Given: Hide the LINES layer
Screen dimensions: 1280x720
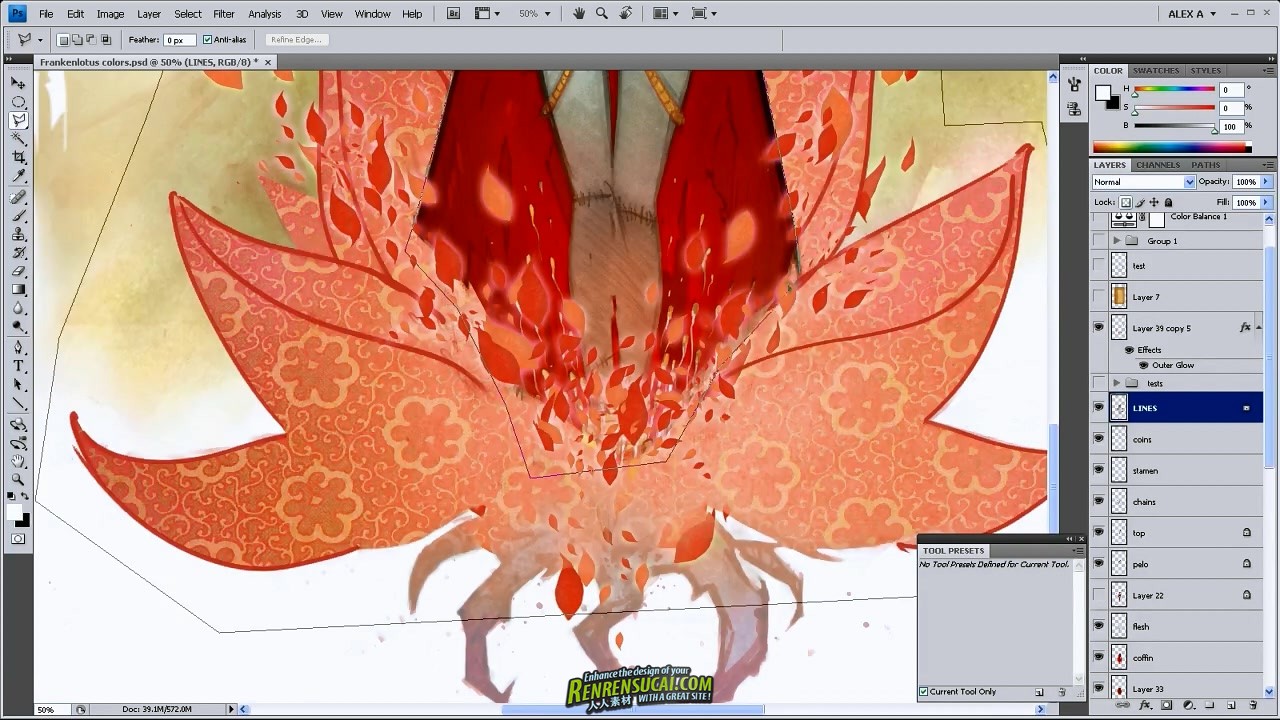Looking at the screenshot, I should coord(1099,408).
